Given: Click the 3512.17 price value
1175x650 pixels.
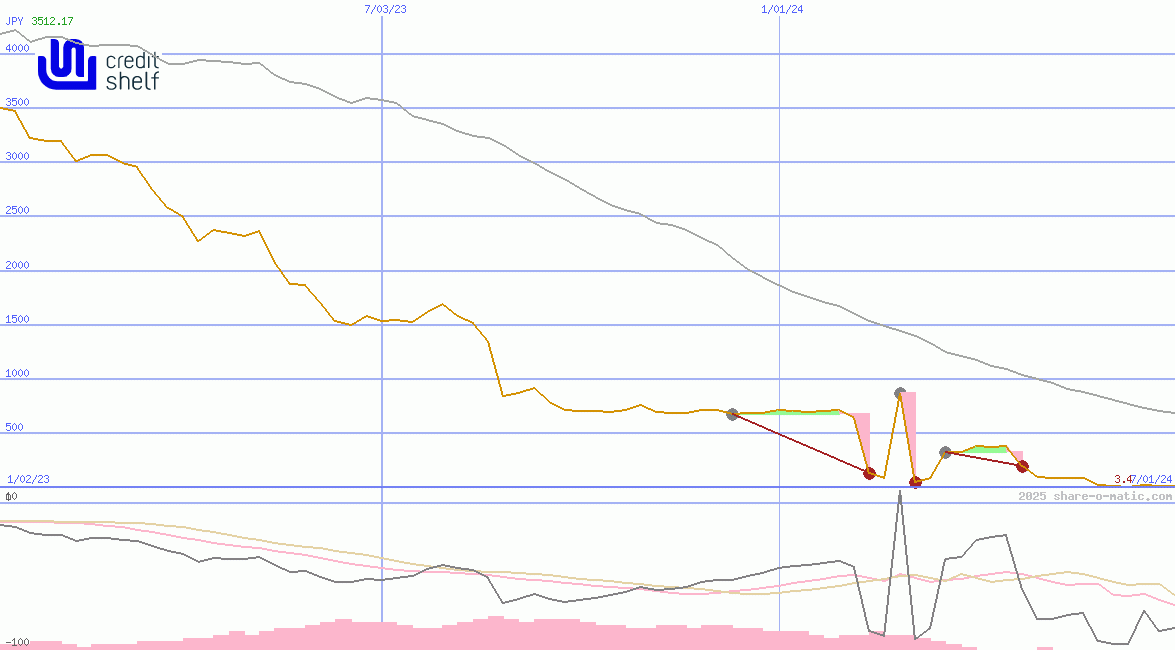Looking at the screenshot, I should [52, 21].
